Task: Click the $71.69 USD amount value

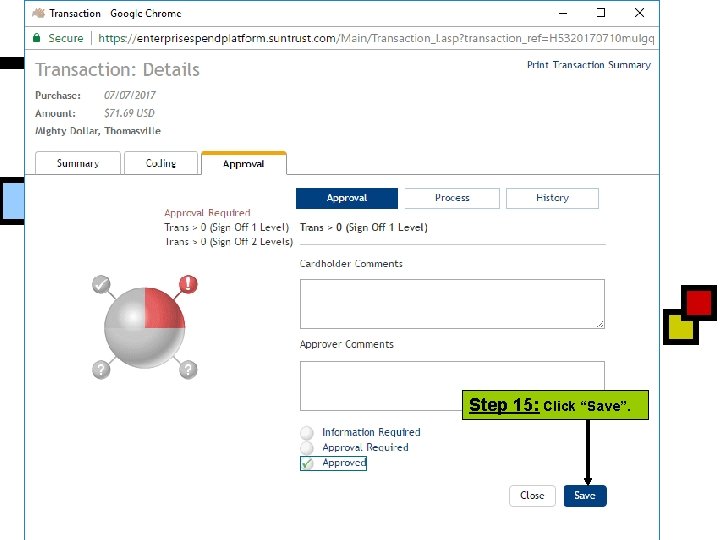Action: 129,113
